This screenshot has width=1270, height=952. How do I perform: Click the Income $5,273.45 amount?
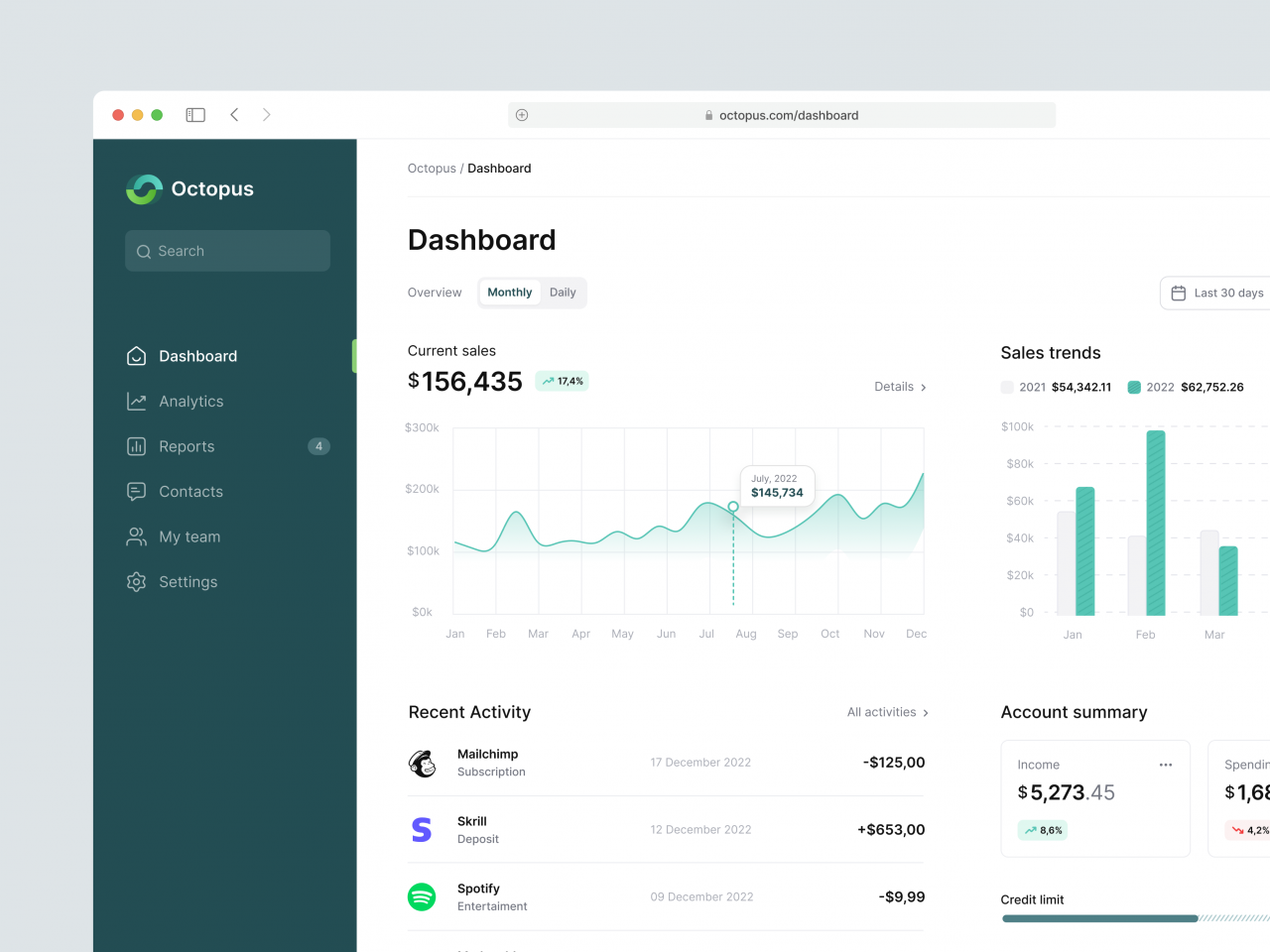1067,792
